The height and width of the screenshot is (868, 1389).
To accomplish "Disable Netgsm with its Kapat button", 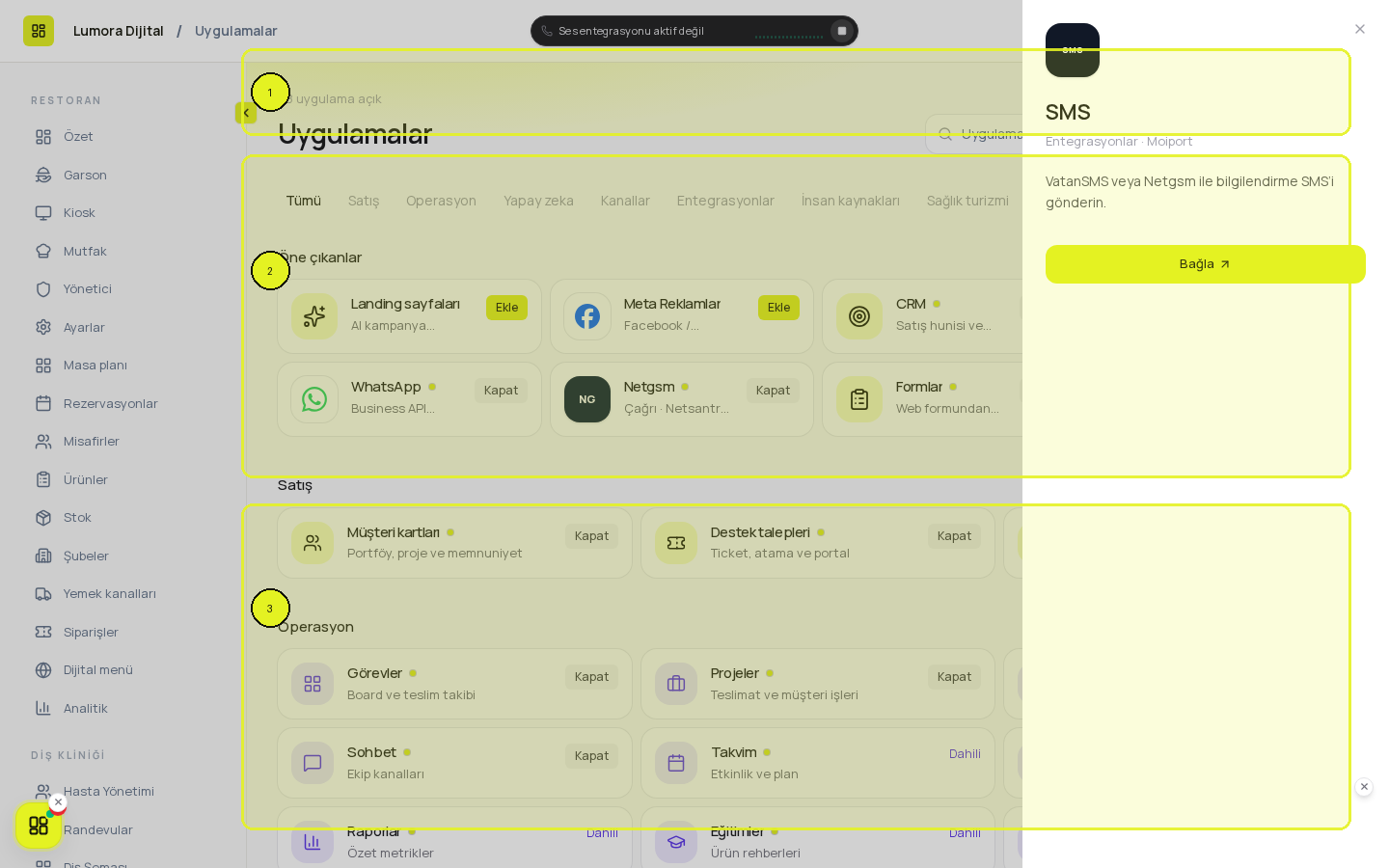I will pyautogui.click(x=773, y=391).
